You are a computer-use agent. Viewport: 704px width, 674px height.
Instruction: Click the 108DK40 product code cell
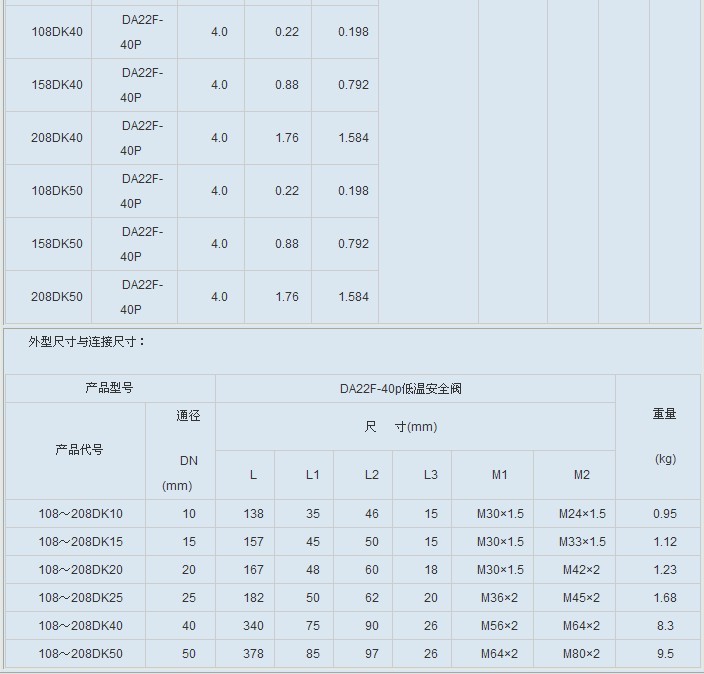pyautogui.click(x=57, y=32)
